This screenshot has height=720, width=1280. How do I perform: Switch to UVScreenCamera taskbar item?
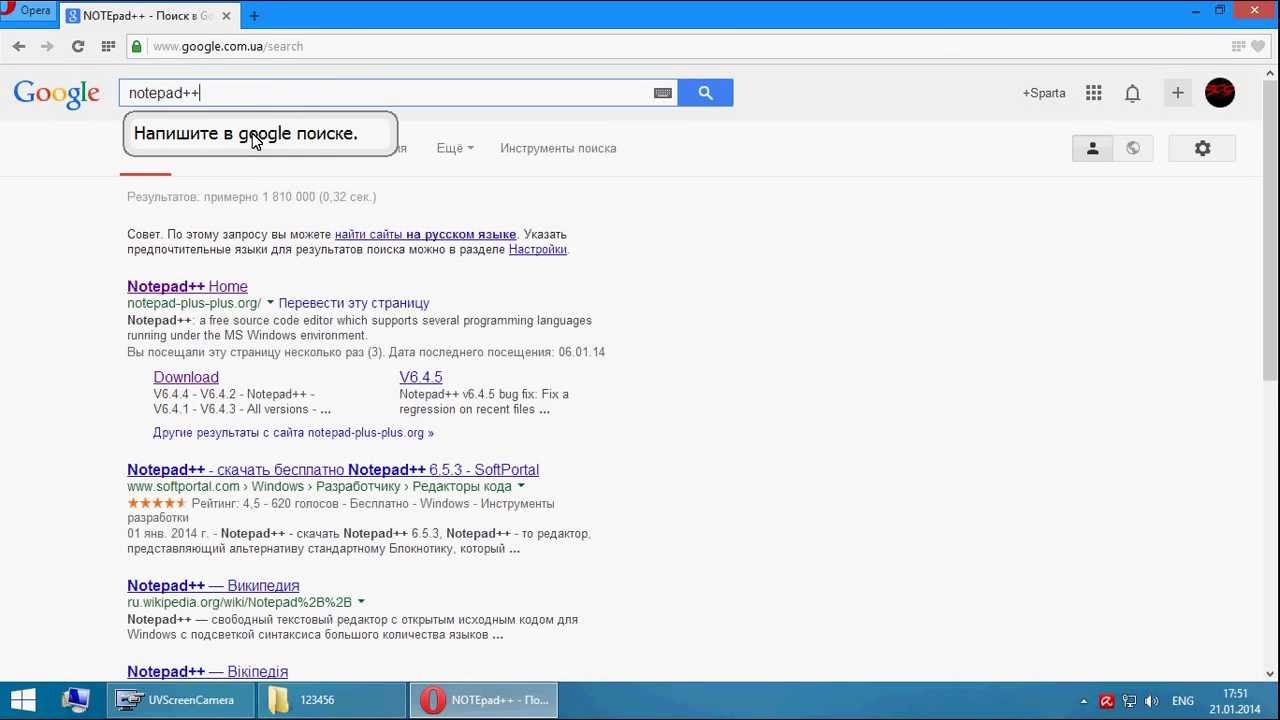point(181,700)
